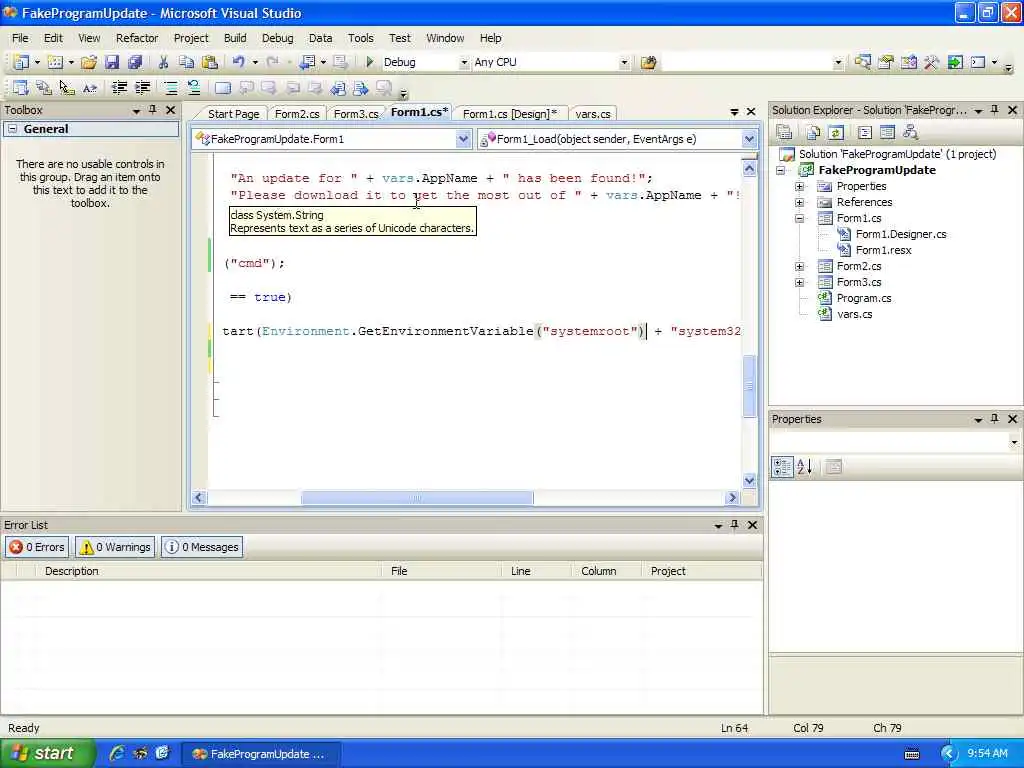Toggle auto-hide pin on Properties panel
Viewport: 1024px width, 768px height.
(x=995, y=419)
